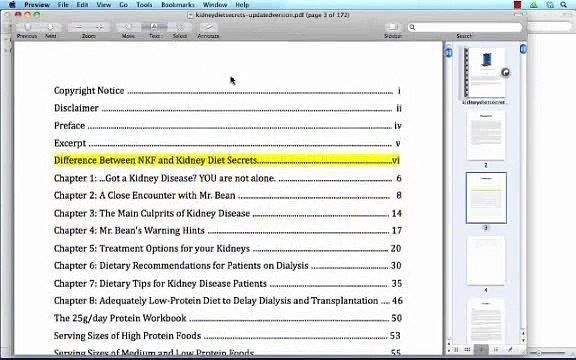Click the Disclaimer entry
This screenshot has width=576, height=360.
tap(227, 108)
